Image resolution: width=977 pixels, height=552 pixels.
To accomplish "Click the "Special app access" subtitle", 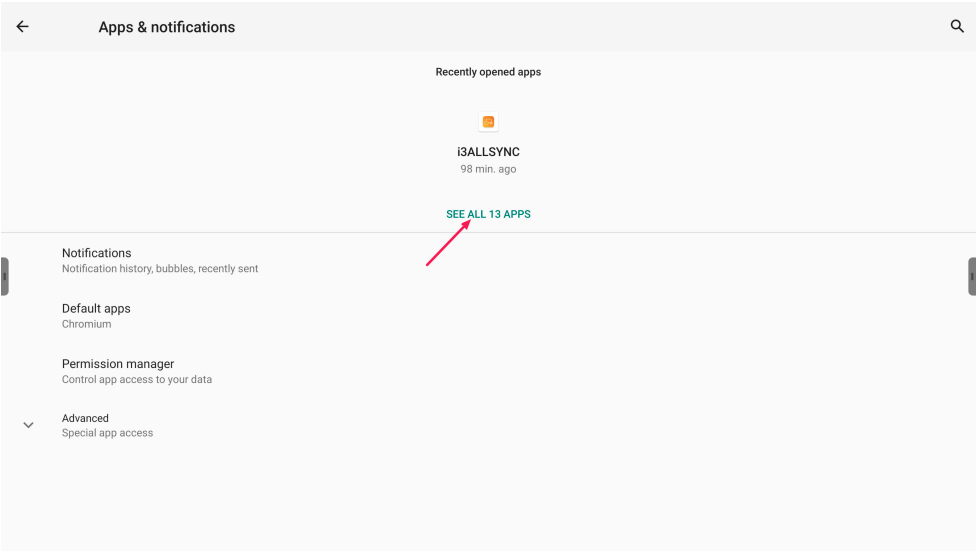I will [x=107, y=433].
